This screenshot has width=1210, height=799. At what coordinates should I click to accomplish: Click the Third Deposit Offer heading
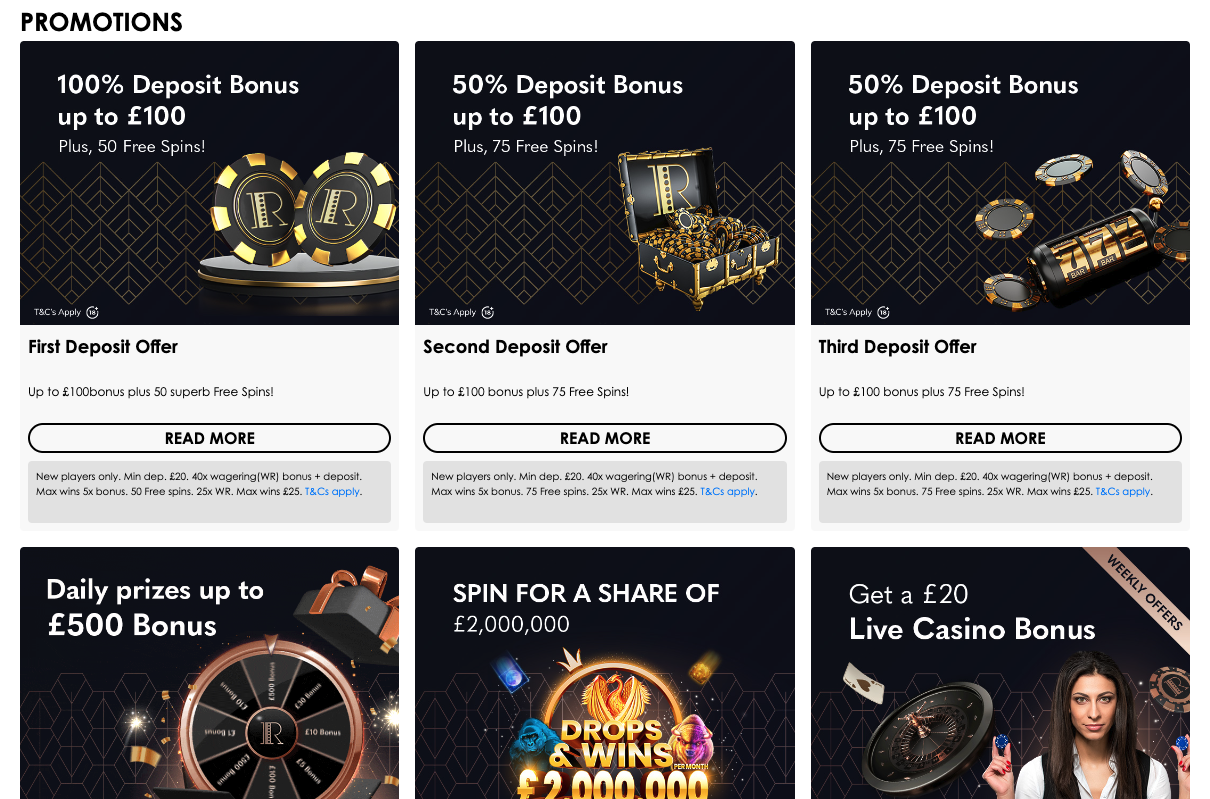[897, 347]
